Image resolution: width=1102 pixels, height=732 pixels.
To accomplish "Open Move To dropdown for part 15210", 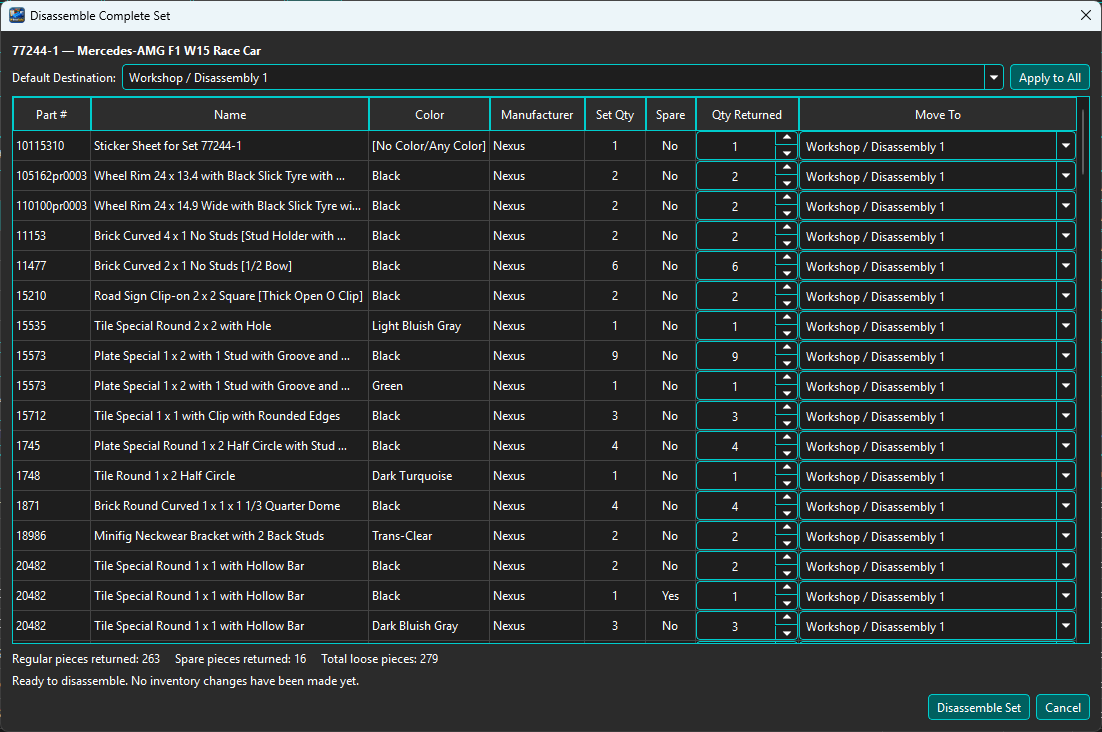I will (x=1065, y=296).
